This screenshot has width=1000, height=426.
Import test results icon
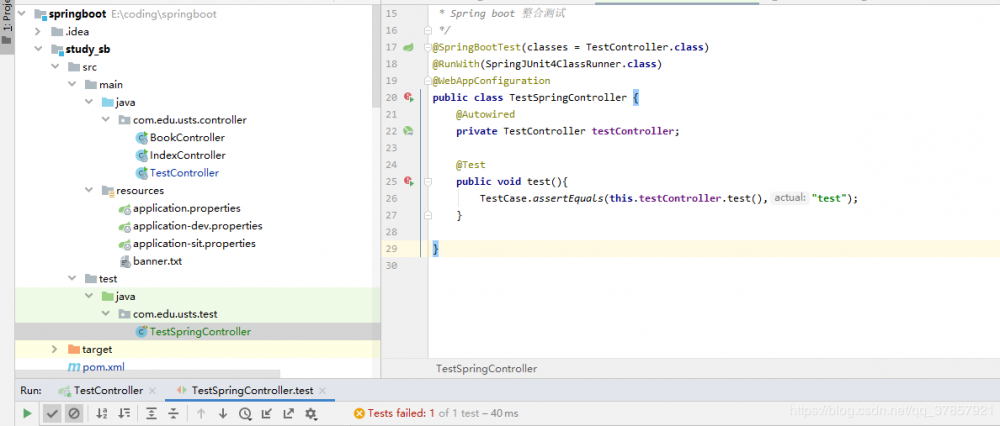point(267,413)
